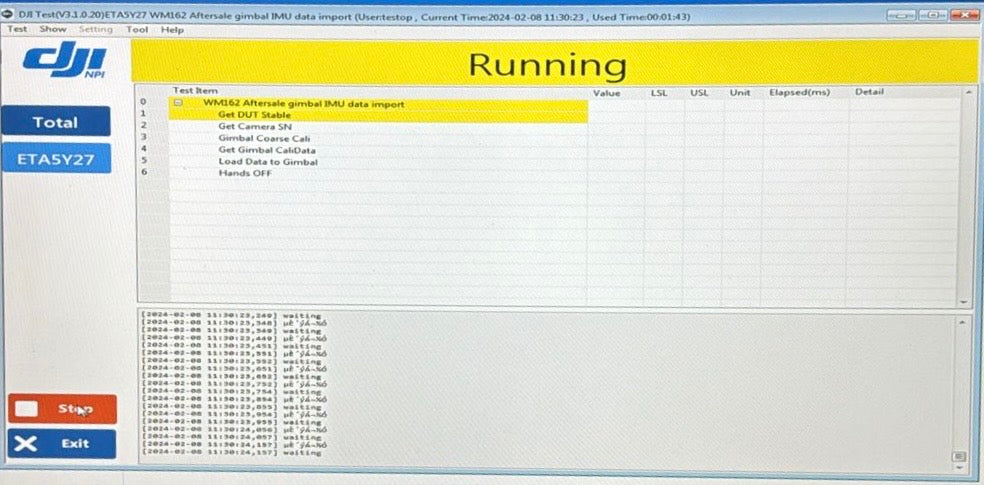Click the DJI Test app icon in title bar
The image size is (984, 485).
pyautogui.click(x=9, y=16)
